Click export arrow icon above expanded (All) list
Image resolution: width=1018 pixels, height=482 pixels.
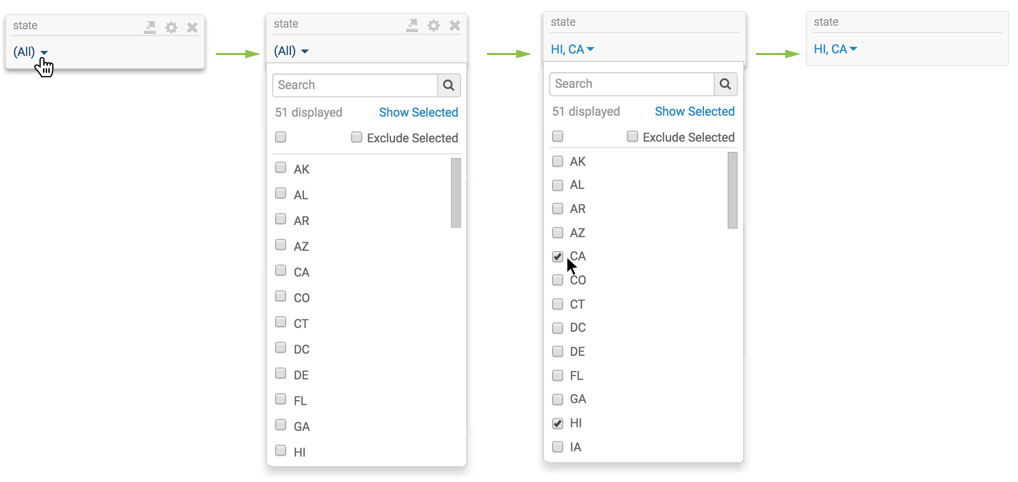pyautogui.click(x=412, y=26)
